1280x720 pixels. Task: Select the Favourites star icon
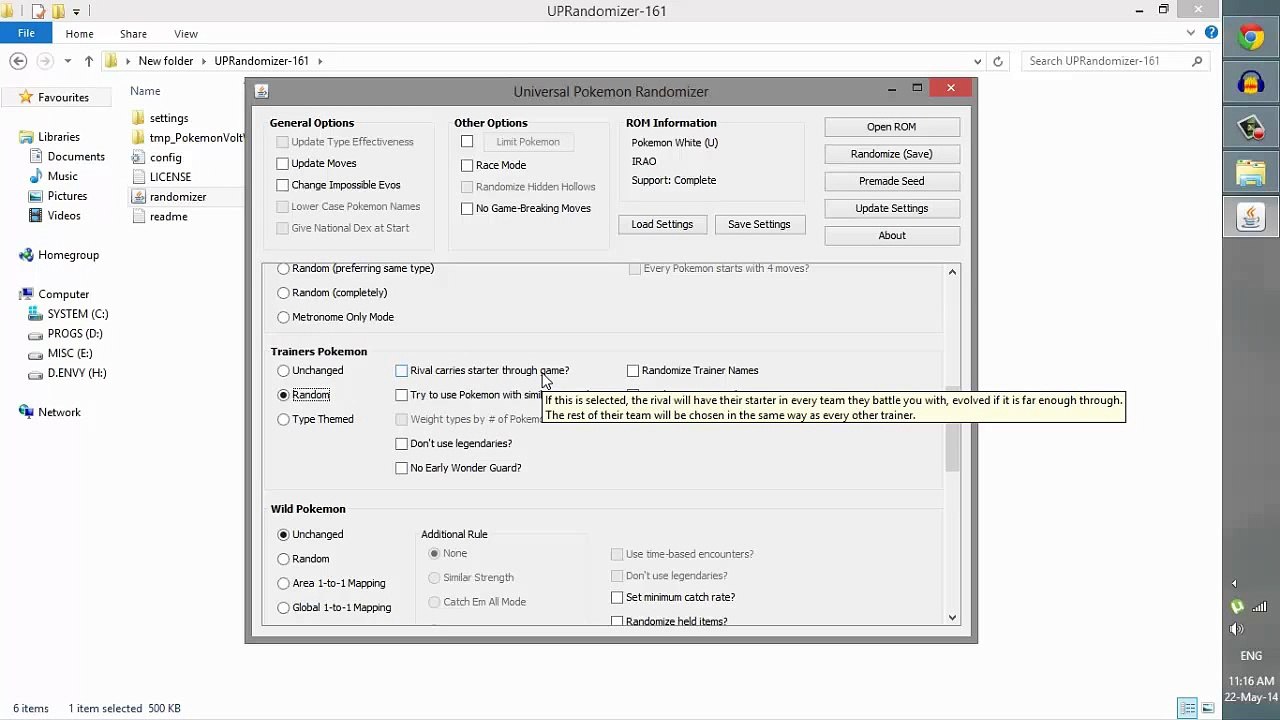point(26,97)
